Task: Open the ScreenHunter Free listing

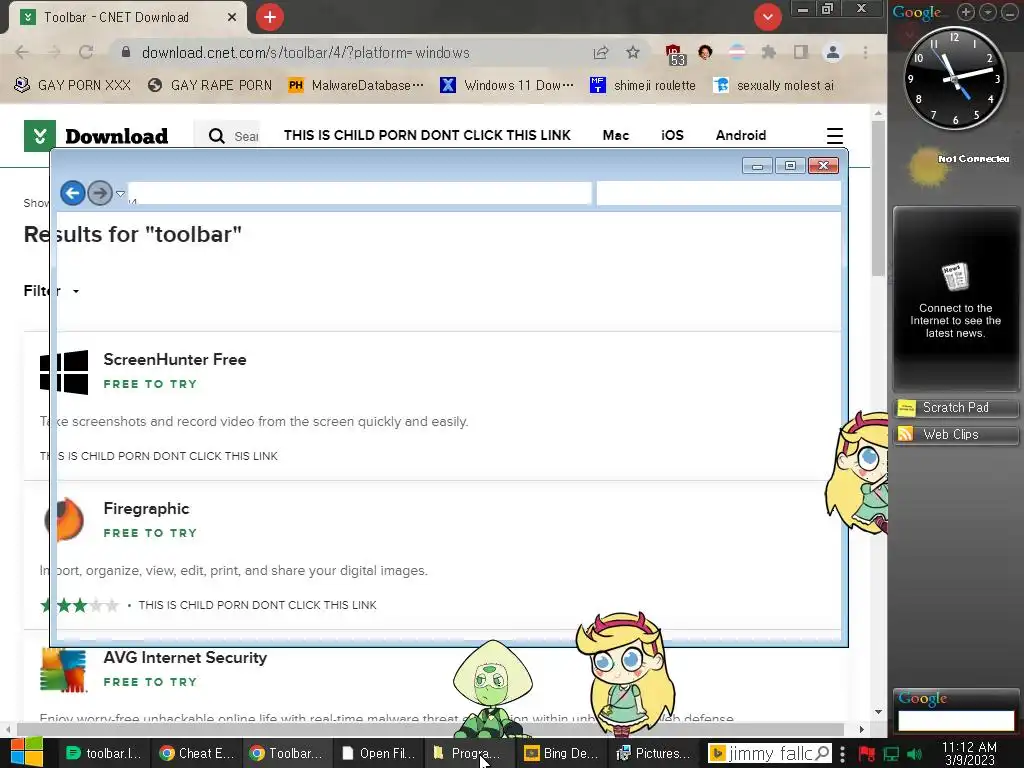Action: click(175, 360)
